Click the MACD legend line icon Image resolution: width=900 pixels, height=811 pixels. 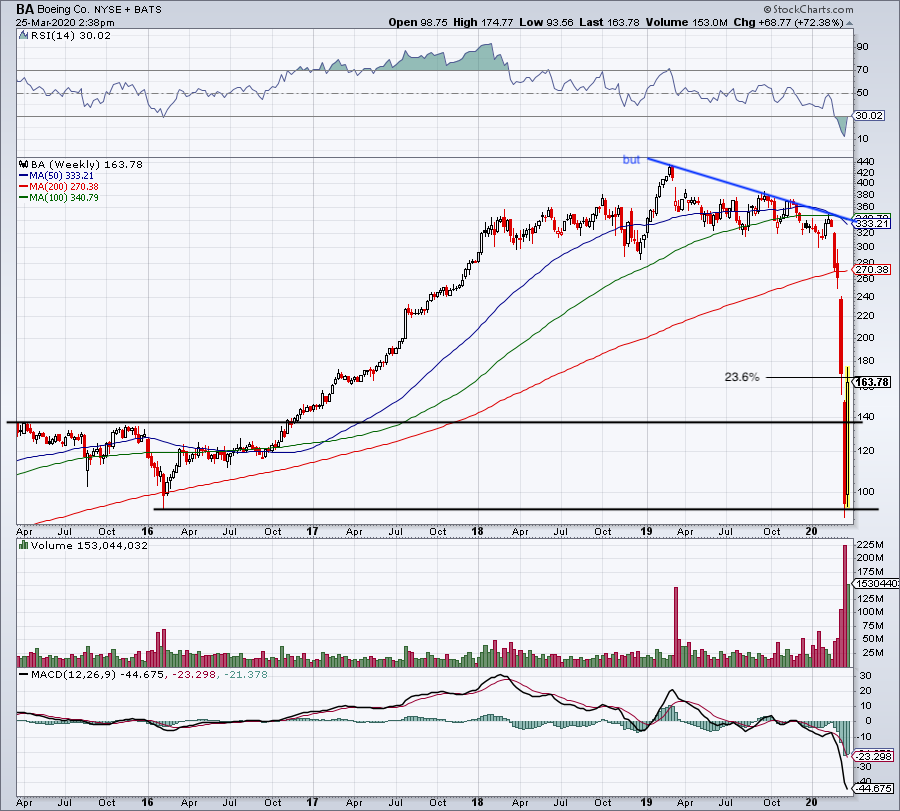pos(24,675)
